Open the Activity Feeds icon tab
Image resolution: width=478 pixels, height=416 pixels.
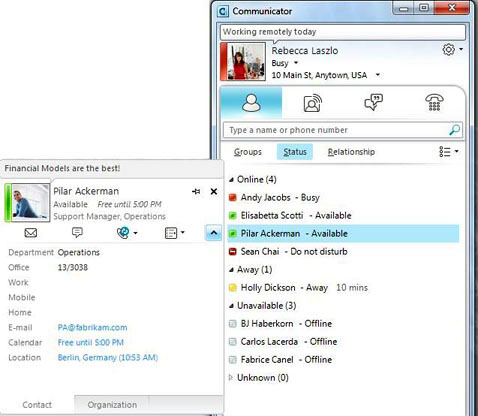pos(312,103)
